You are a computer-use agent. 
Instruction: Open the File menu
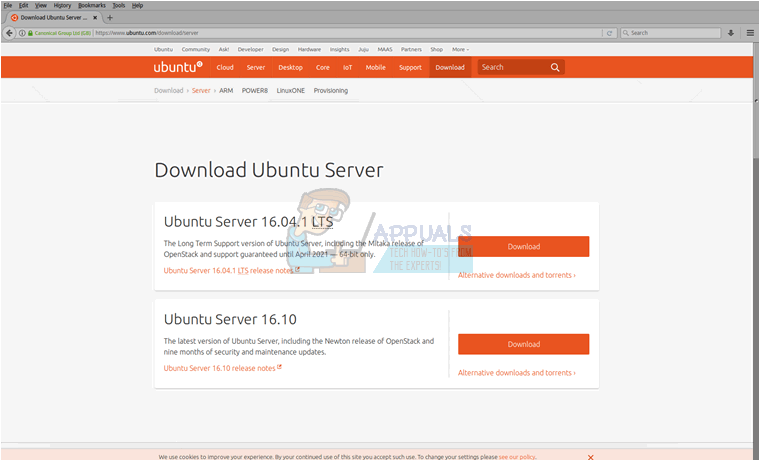click(8, 5)
